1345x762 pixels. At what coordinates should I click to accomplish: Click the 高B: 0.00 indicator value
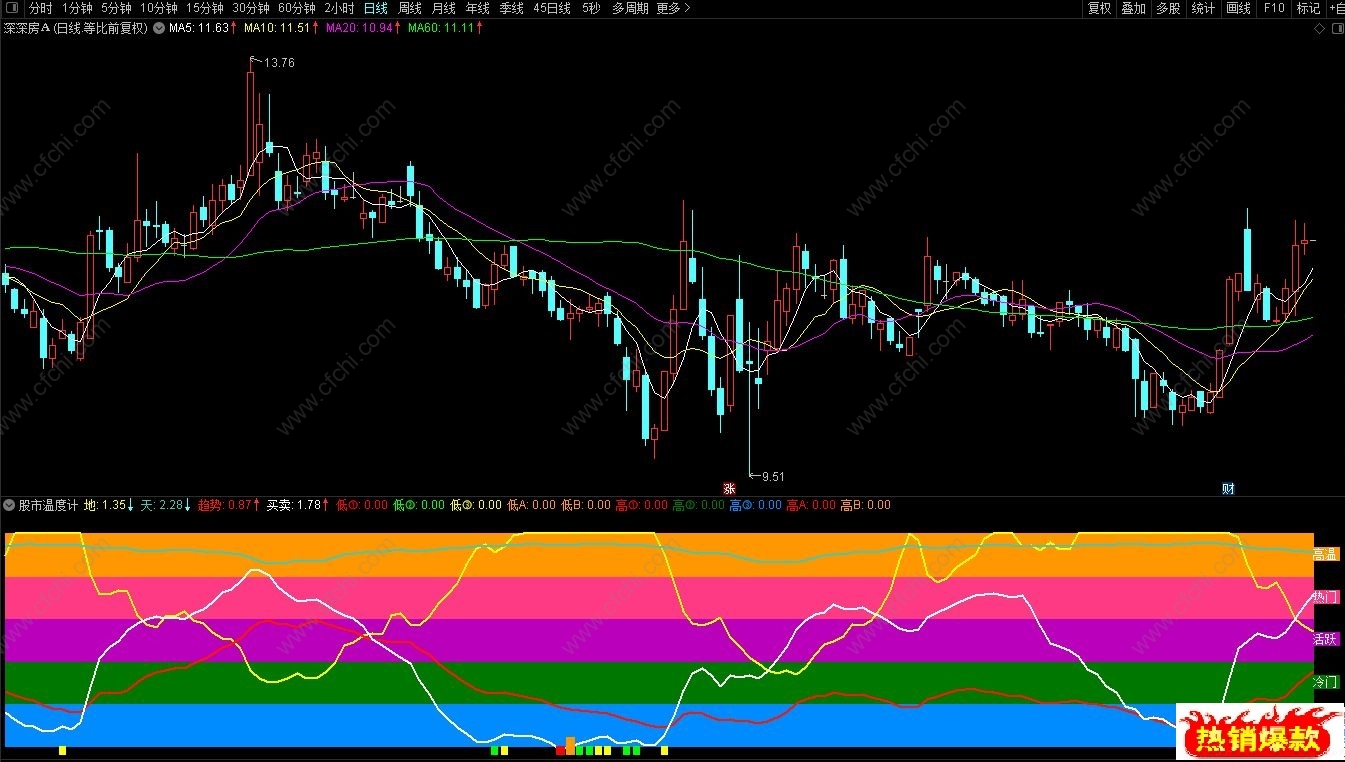[865, 505]
